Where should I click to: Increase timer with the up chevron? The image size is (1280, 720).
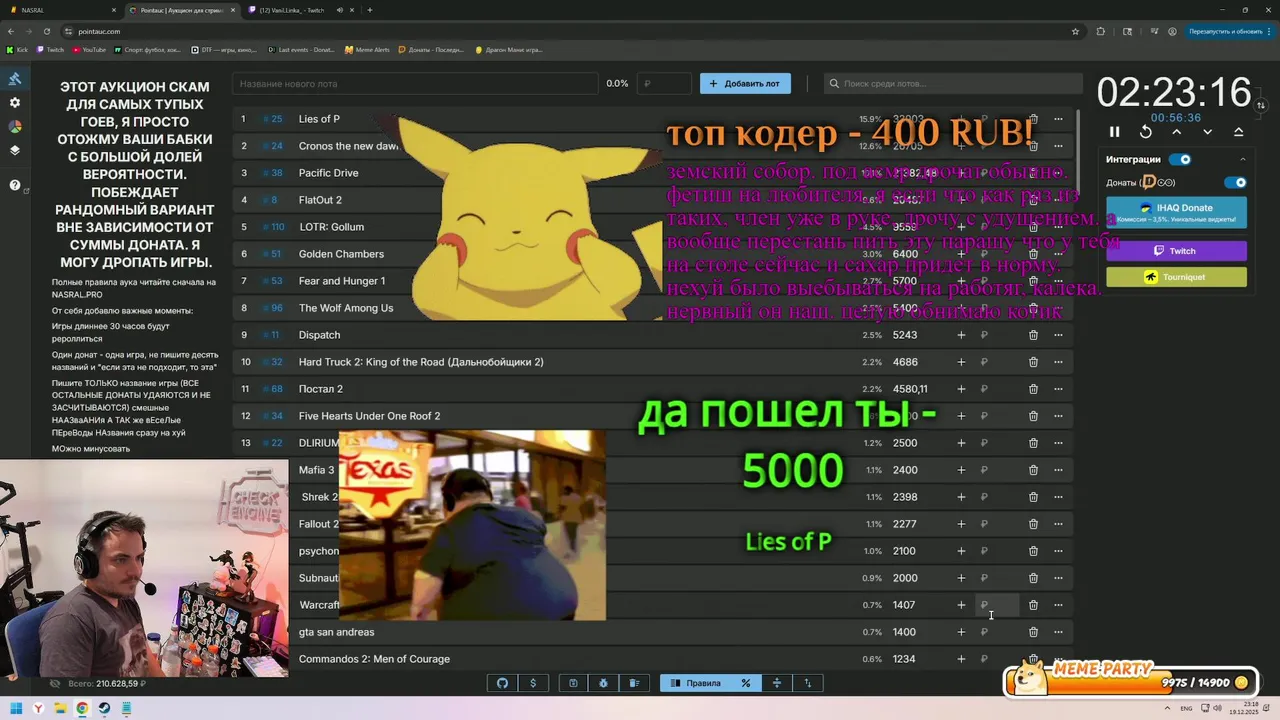coord(1177,132)
